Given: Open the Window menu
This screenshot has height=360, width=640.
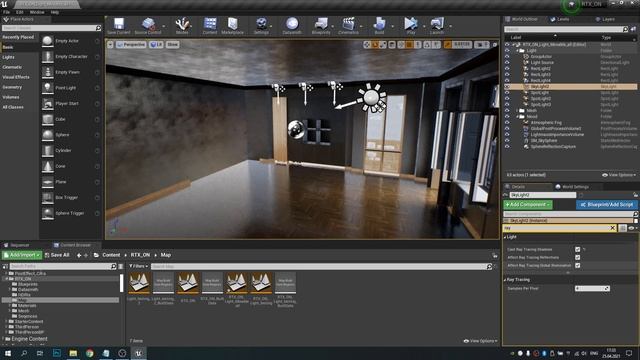Looking at the screenshot, I should click(37, 12).
